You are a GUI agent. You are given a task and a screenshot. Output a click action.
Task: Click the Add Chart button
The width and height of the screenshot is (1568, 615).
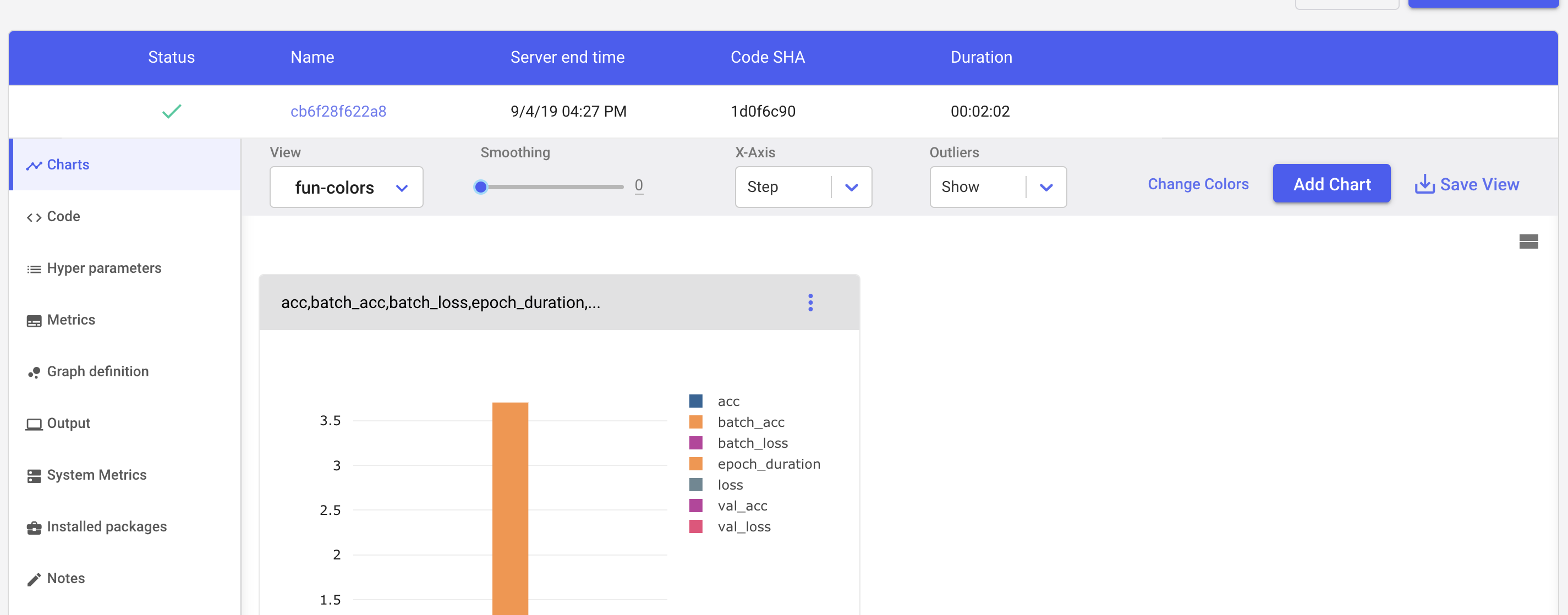(1332, 184)
